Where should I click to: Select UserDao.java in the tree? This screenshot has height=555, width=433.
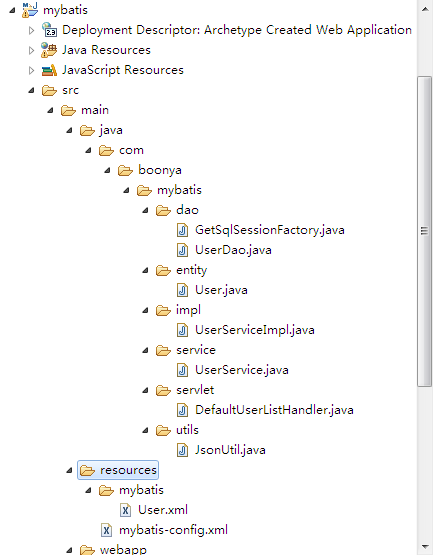pyautogui.click(x=233, y=250)
